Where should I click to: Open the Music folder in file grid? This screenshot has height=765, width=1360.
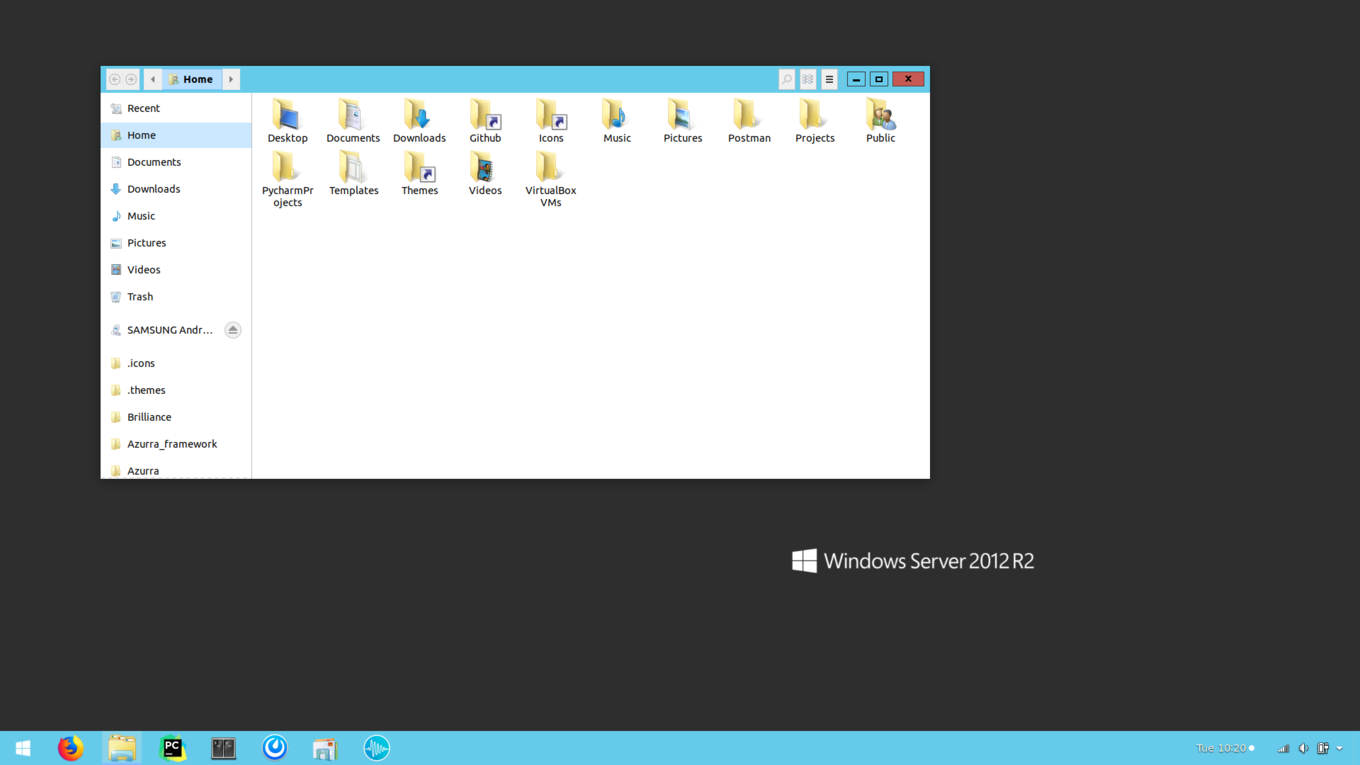coord(617,121)
